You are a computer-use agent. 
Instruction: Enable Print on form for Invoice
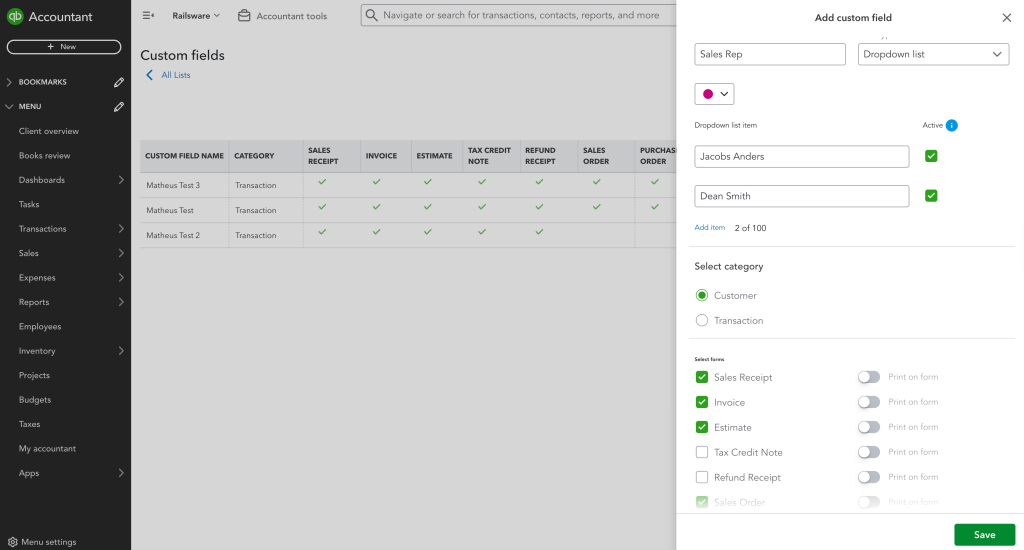869,402
